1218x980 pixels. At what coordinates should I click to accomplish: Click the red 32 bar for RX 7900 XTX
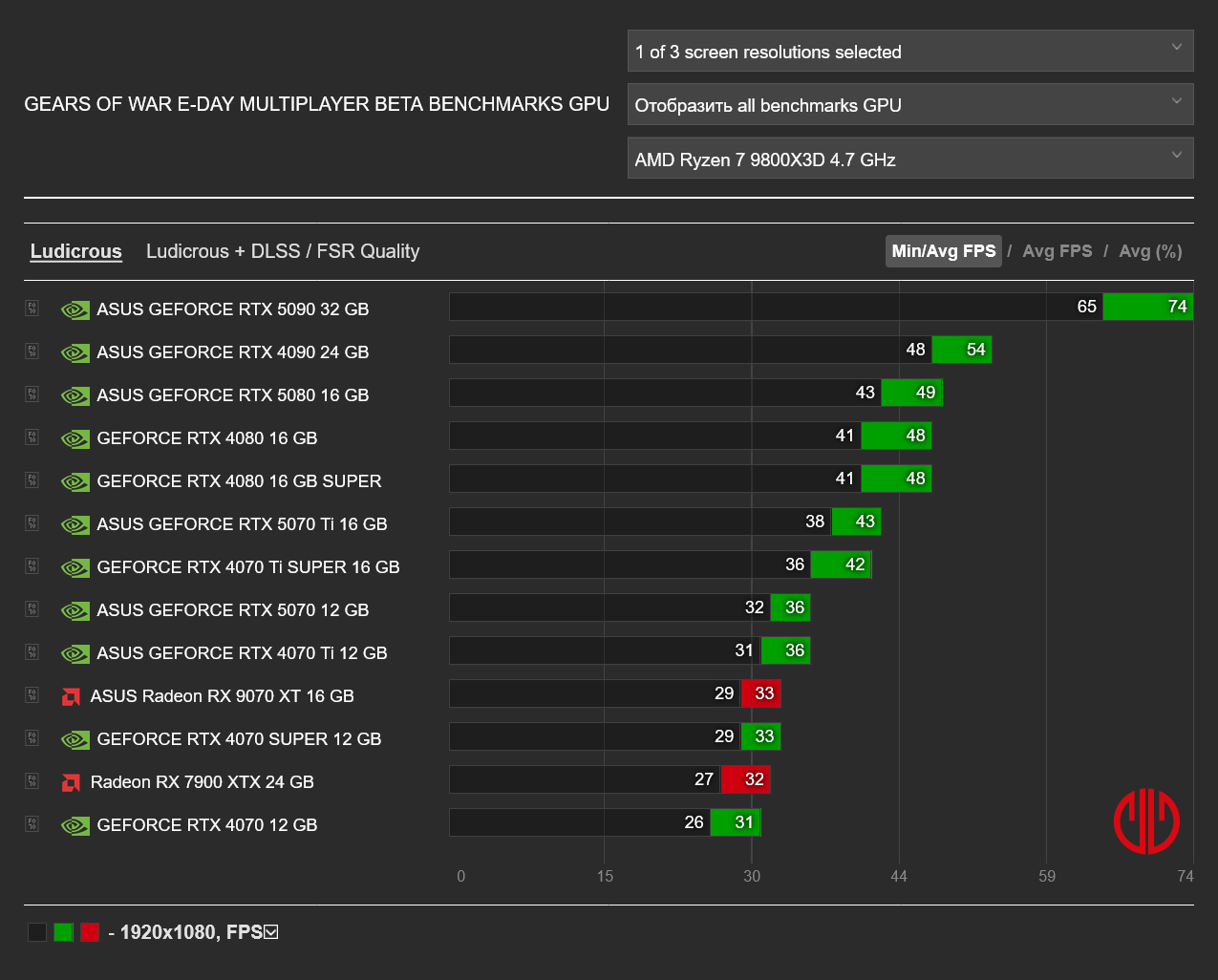tap(746, 779)
